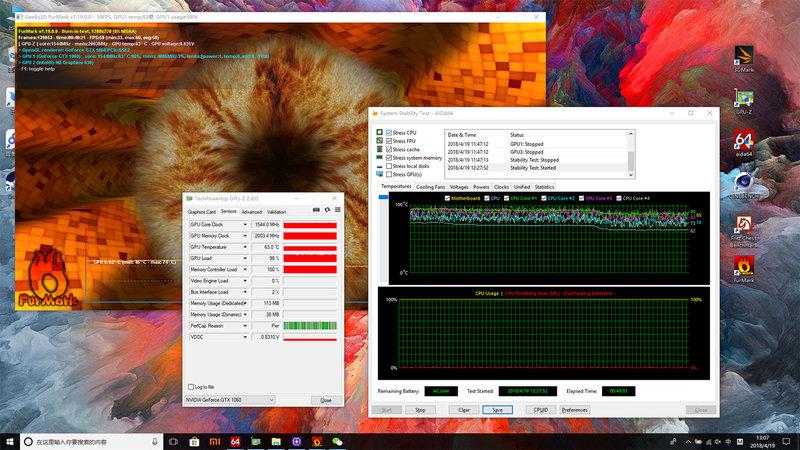Toggle CPU Core #2 graph checkbox
800x450 pixels.
544,198
